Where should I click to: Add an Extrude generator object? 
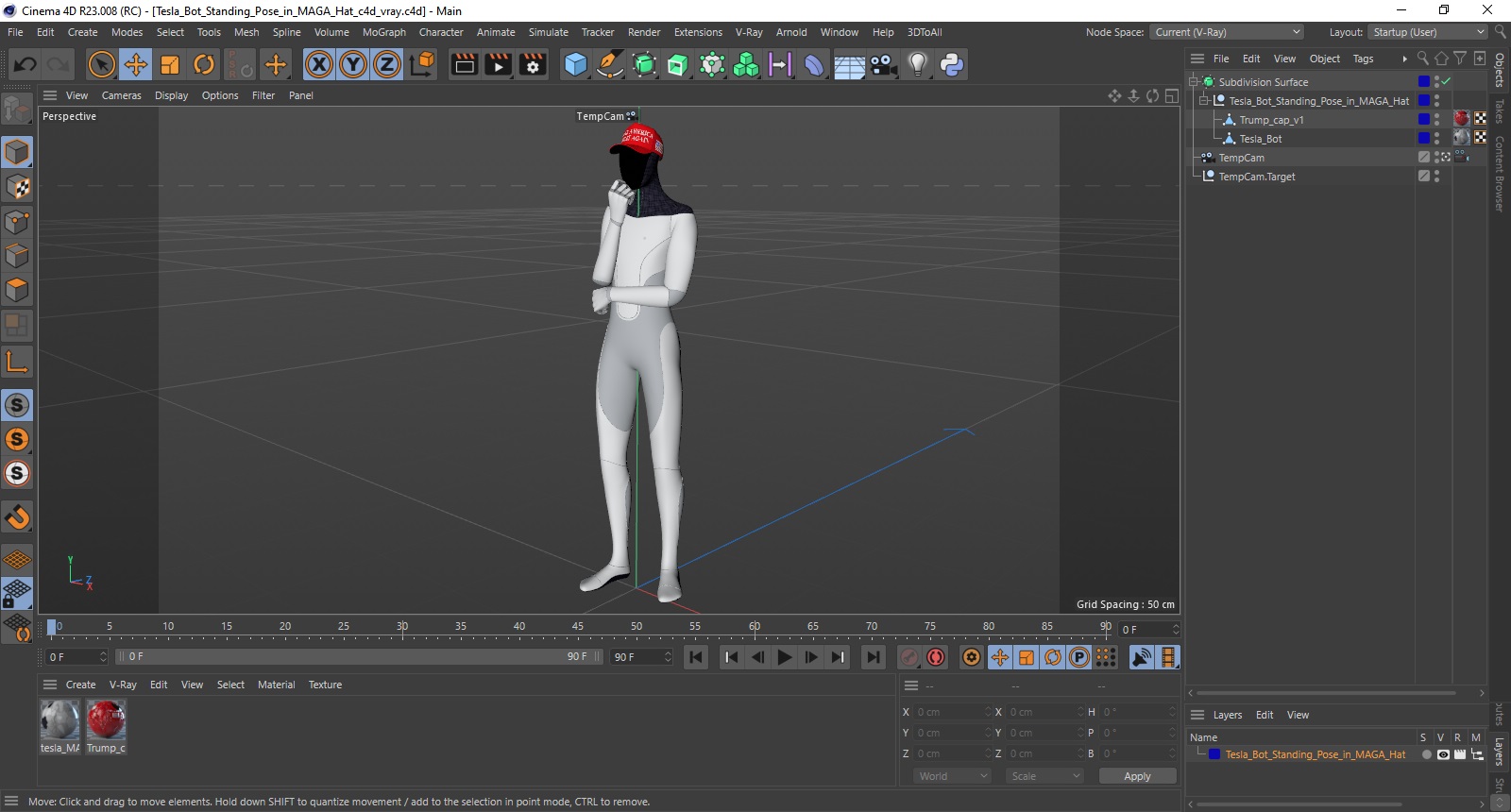678,64
